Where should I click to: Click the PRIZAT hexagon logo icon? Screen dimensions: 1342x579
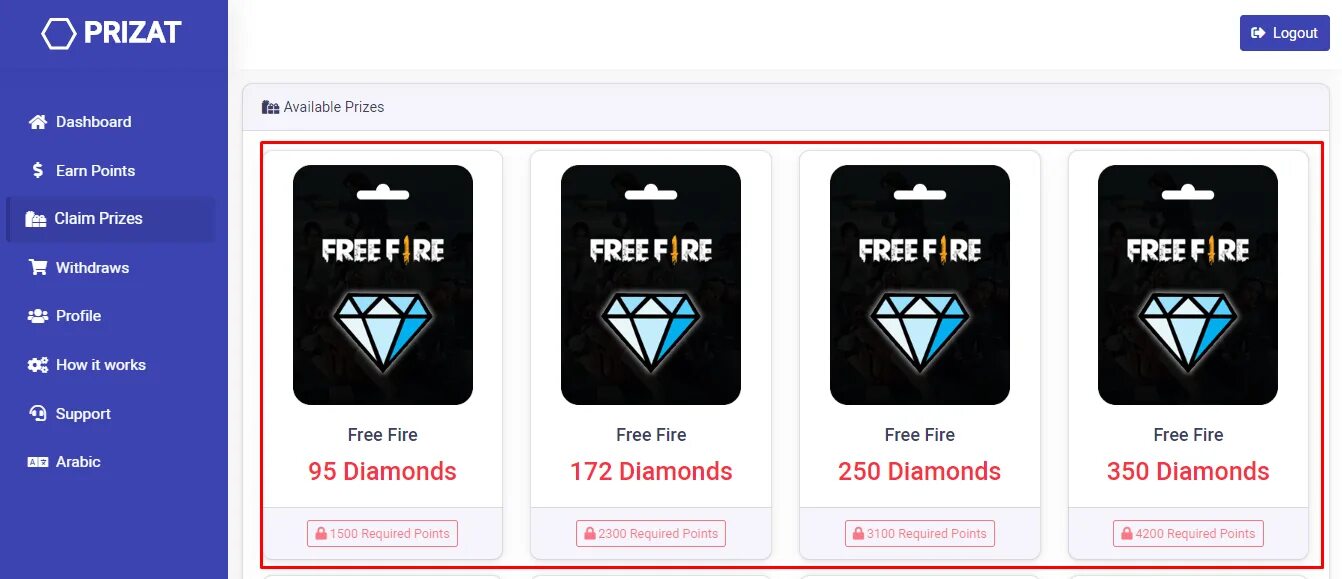[x=59, y=34]
